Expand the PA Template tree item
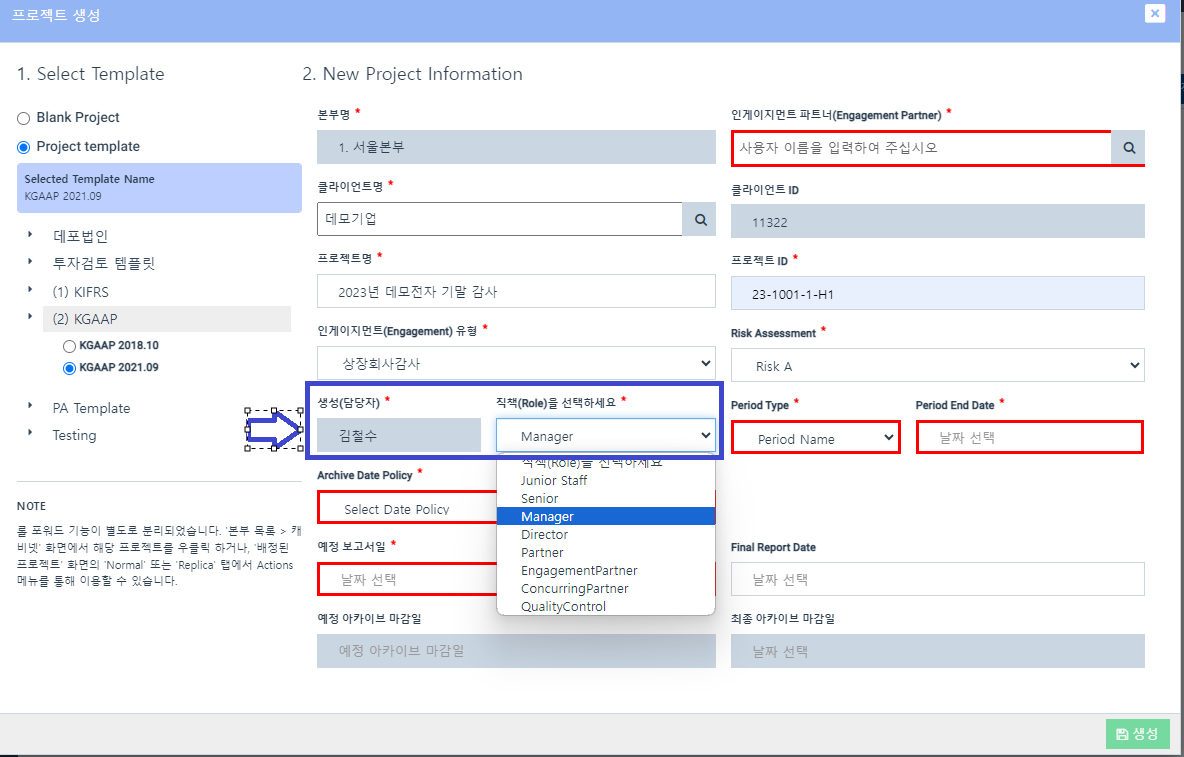 (x=31, y=408)
